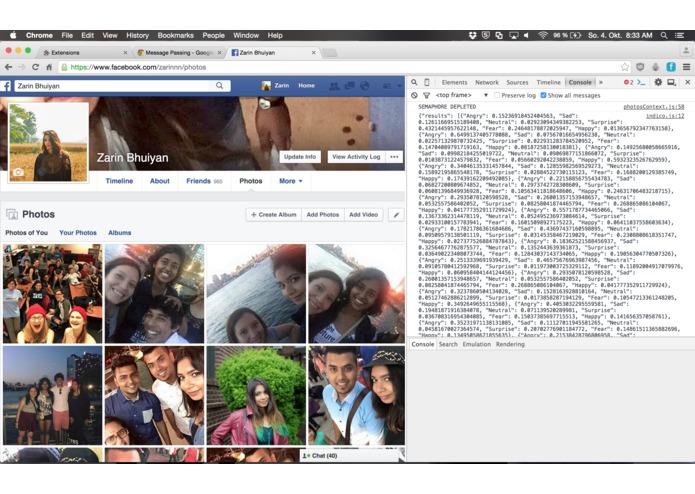The height and width of the screenshot is (494, 695).
Task: Open the profile ellipsis options button
Action: click(x=394, y=157)
